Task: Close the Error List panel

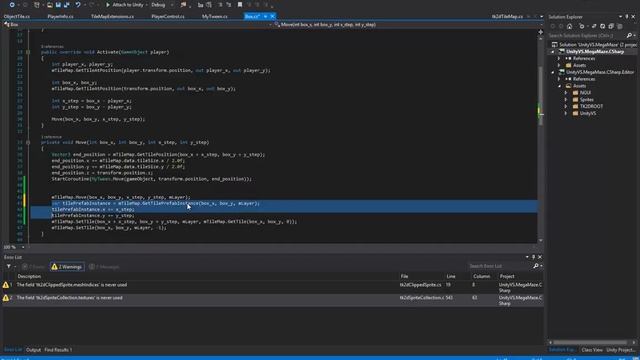Action: (x=540, y=257)
